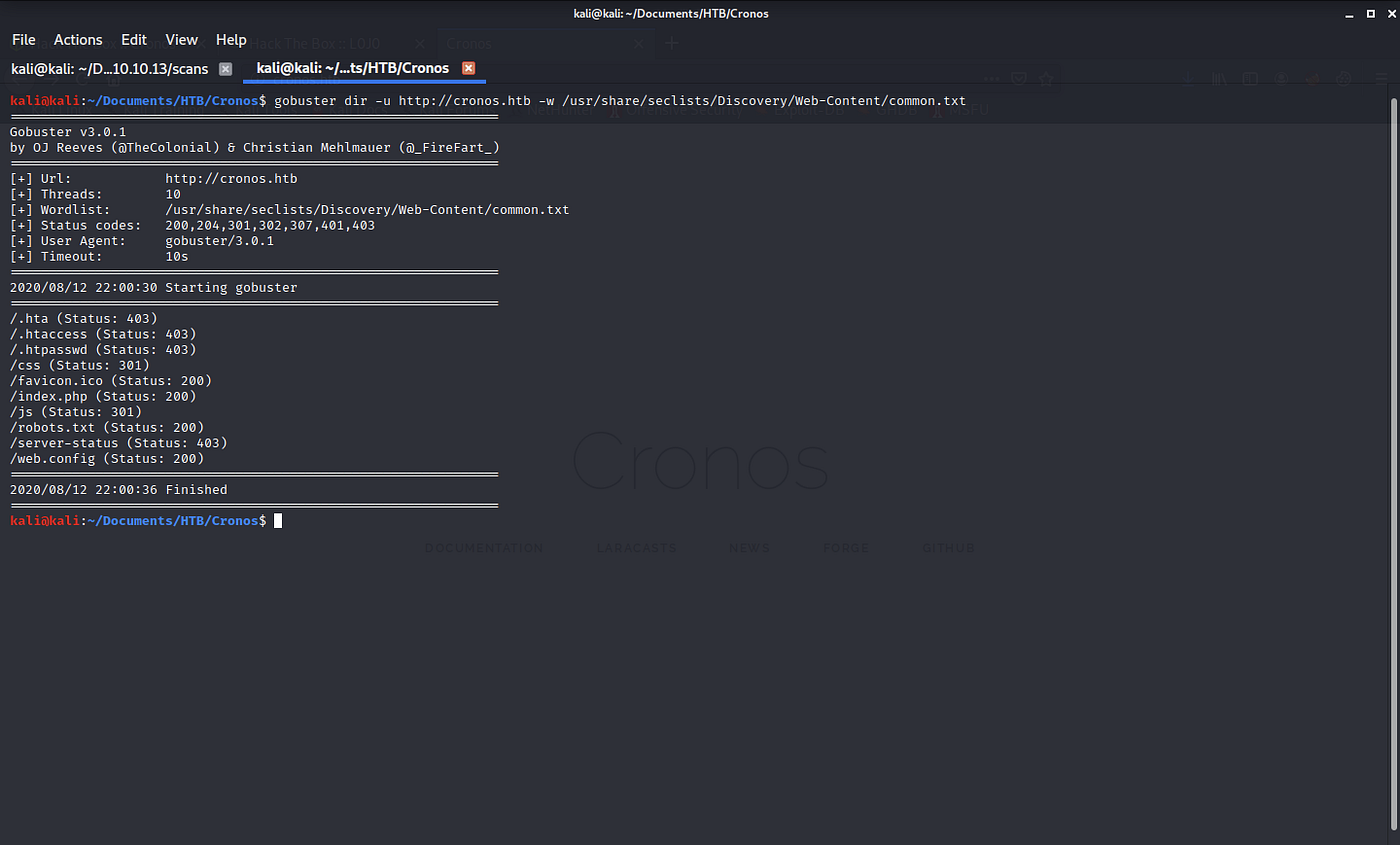Select the HTB/Cronos terminal tab
1400x845 pixels.
[353, 69]
